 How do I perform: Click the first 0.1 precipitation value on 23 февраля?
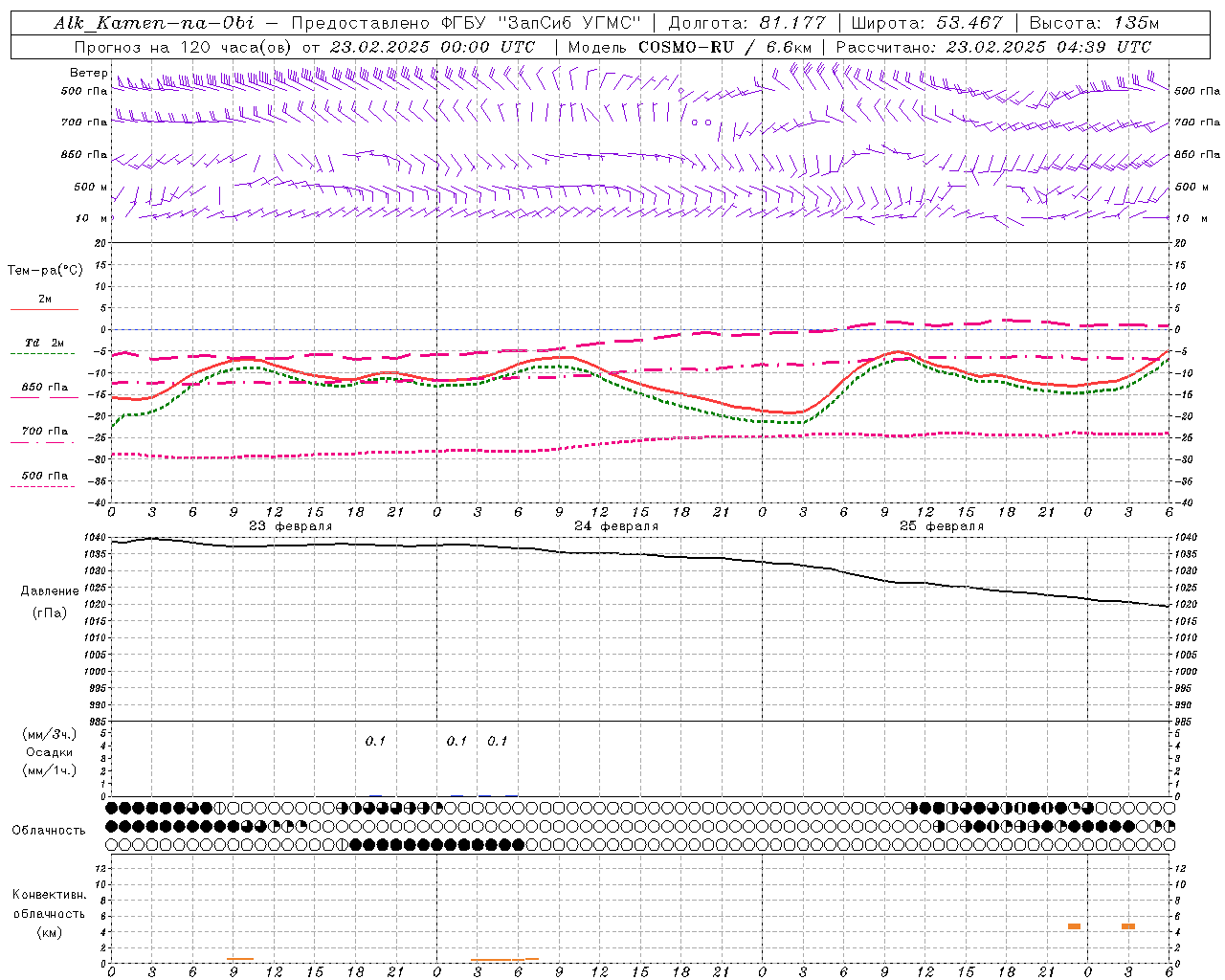375,742
